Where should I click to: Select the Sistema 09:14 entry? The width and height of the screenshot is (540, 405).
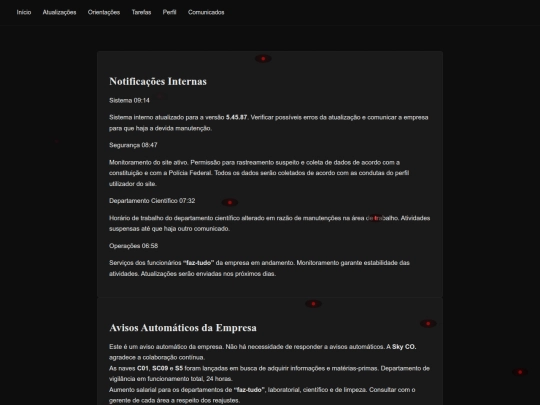(x=129, y=101)
